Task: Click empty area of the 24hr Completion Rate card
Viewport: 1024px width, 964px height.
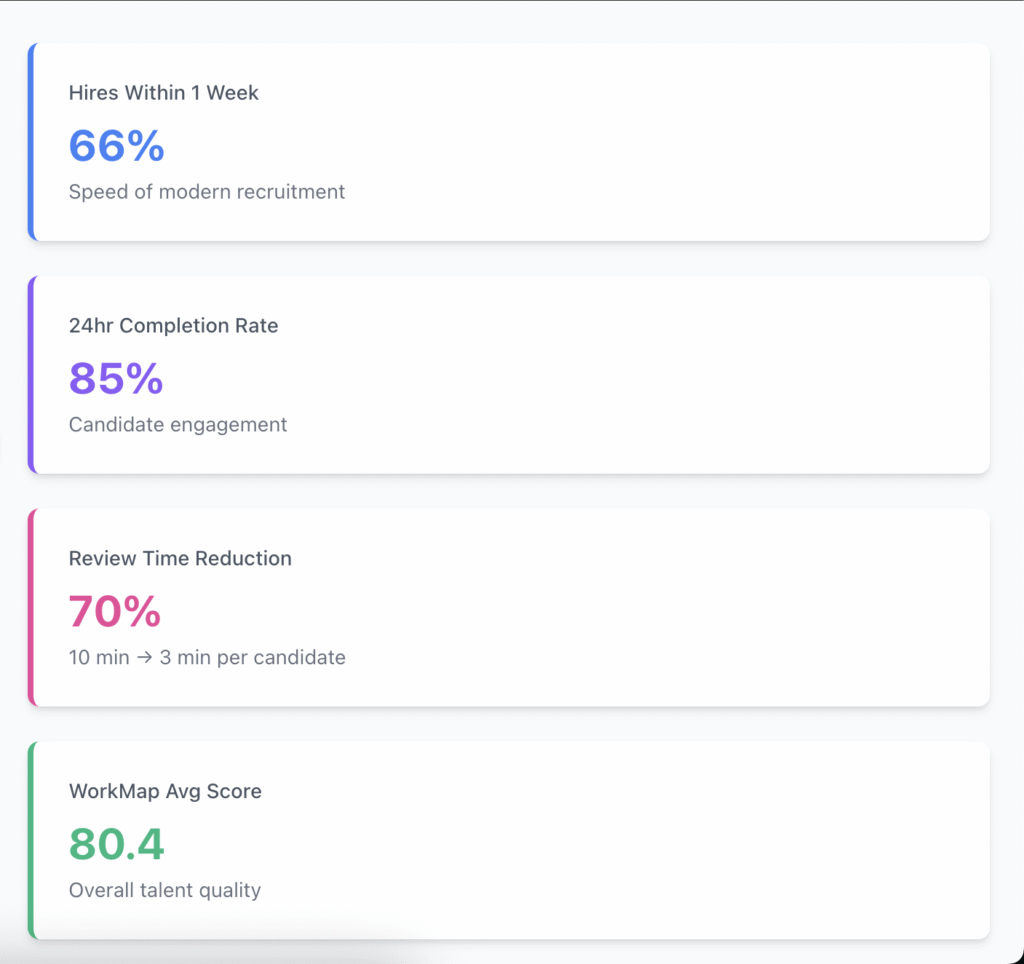Action: [650, 375]
